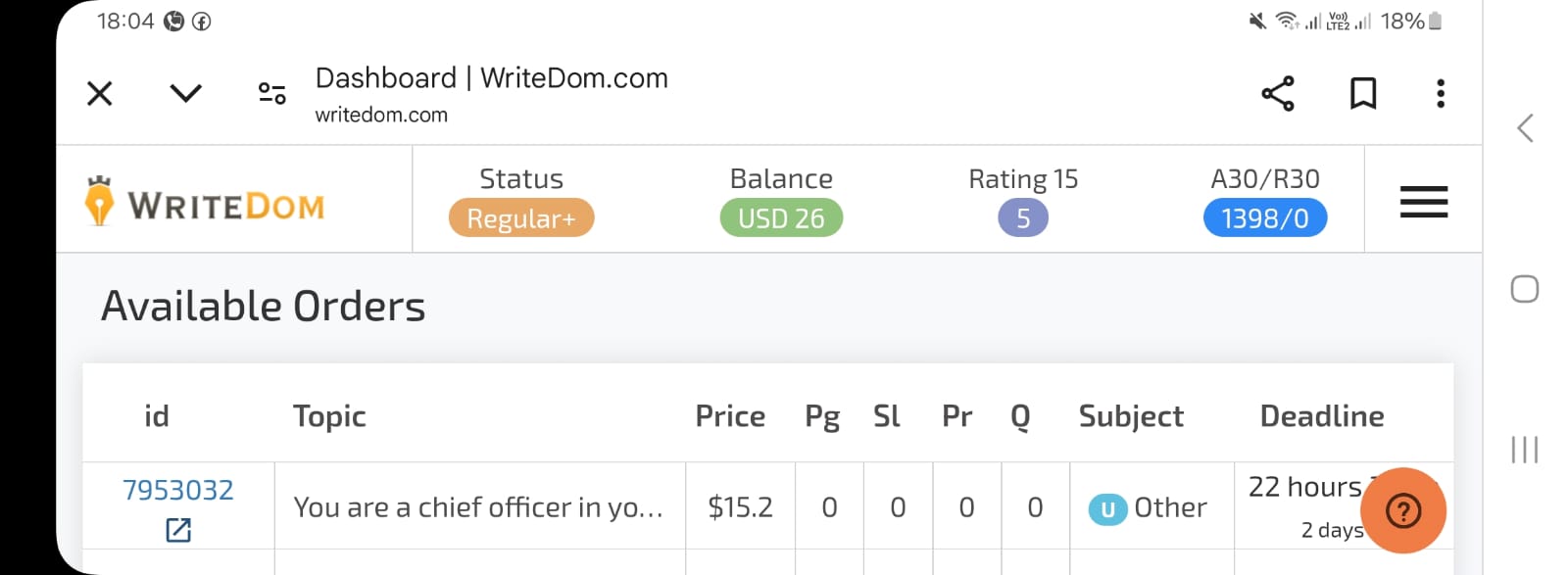Close the in-app browser tab
The height and width of the screenshot is (575, 1568).
tap(100, 94)
